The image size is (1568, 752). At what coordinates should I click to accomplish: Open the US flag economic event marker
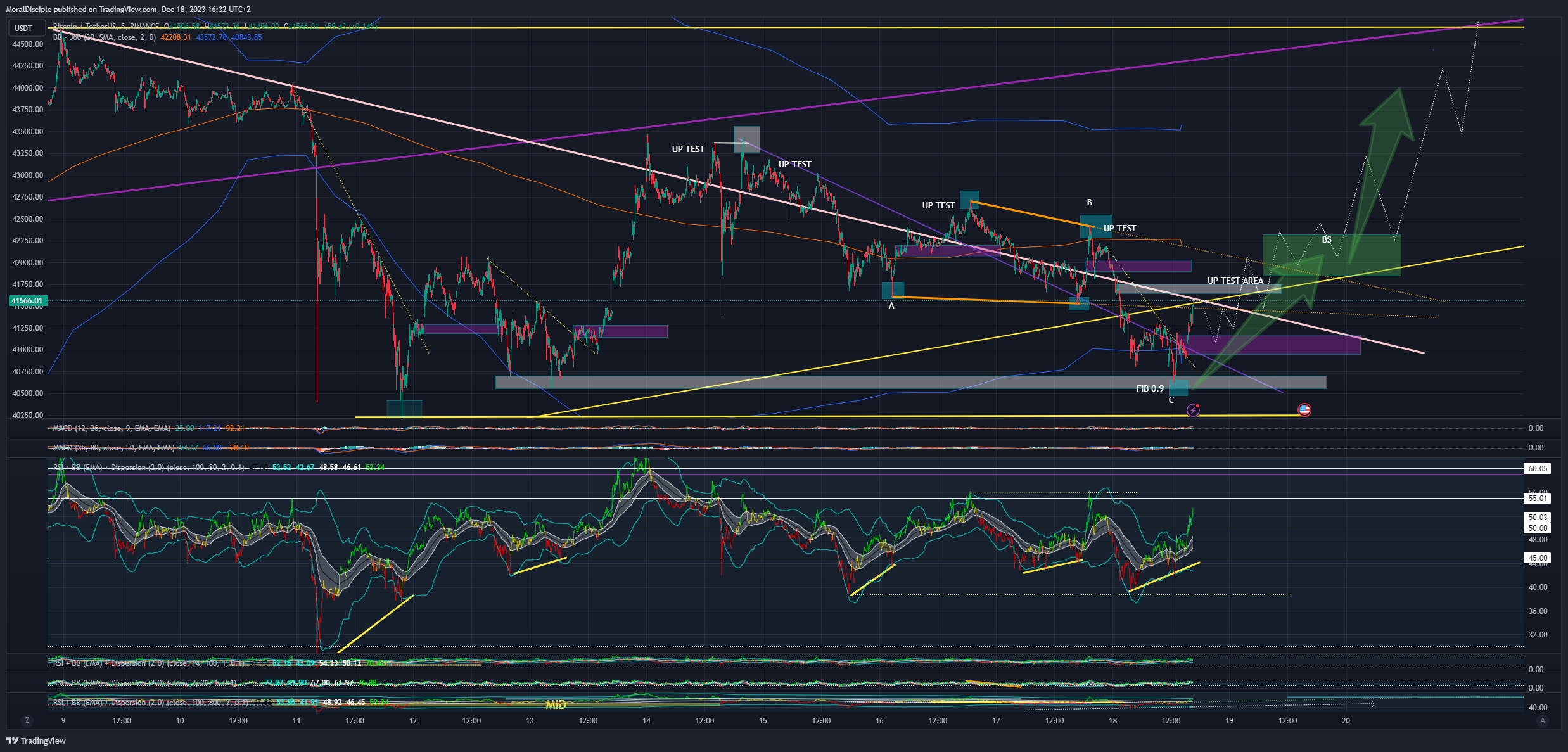(1304, 410)
